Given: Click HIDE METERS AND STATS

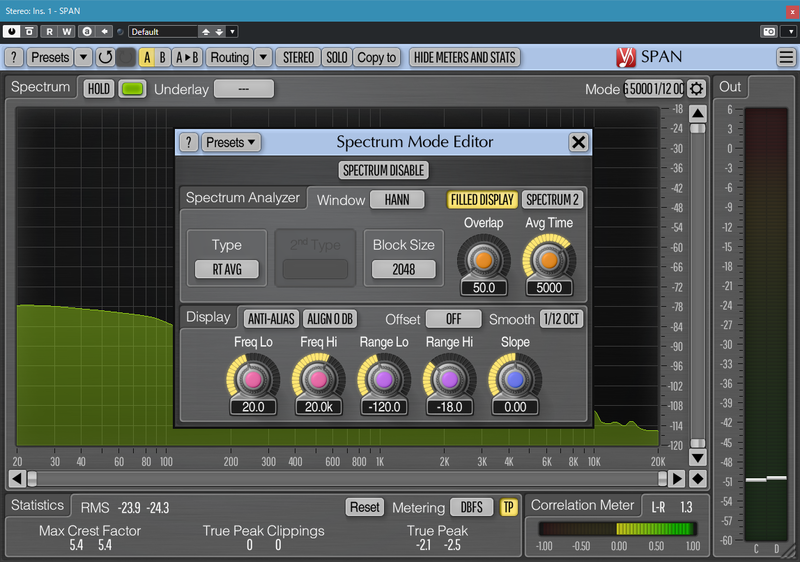Looking at the screenshot, I should tap(465, 57).
